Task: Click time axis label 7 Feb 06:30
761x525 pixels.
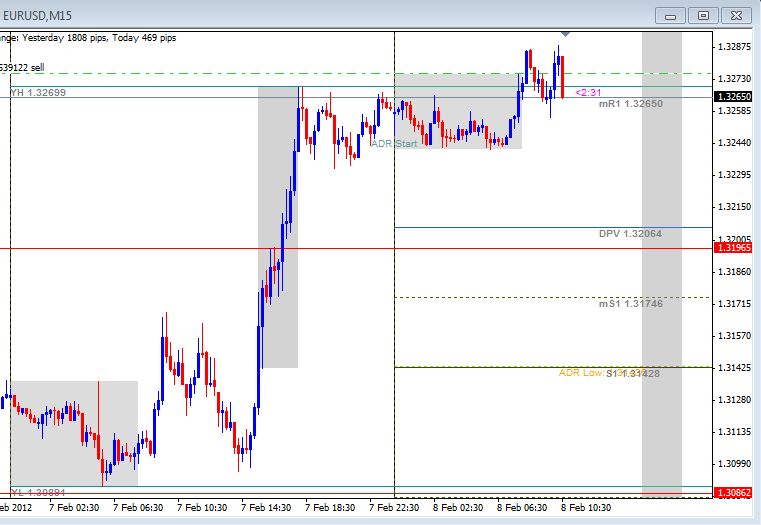Action: 138,508
